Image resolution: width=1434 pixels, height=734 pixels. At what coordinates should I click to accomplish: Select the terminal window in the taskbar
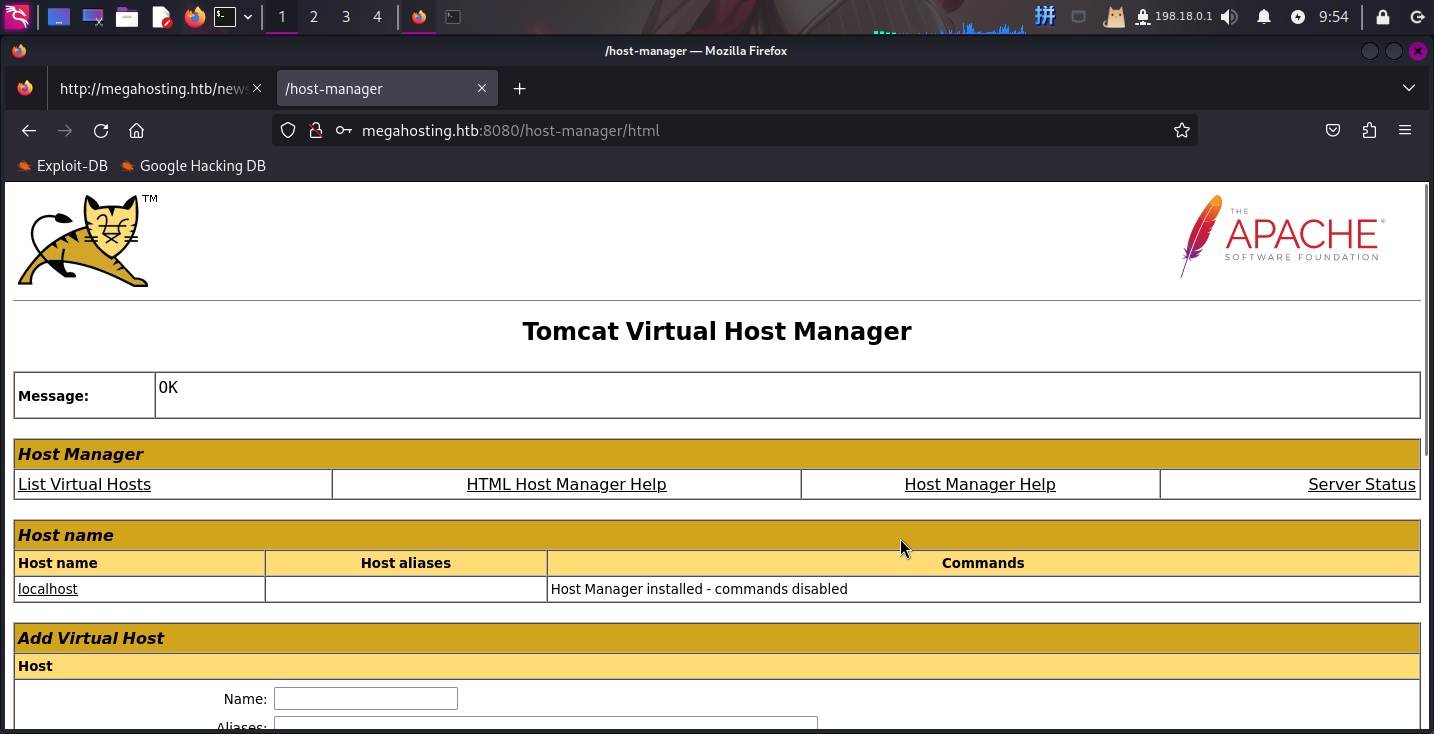click(453, 17)
